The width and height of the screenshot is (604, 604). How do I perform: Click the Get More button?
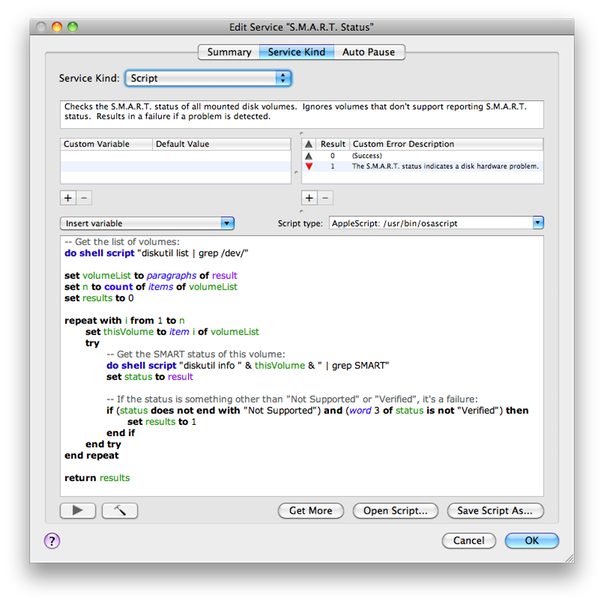click(310, 511)
